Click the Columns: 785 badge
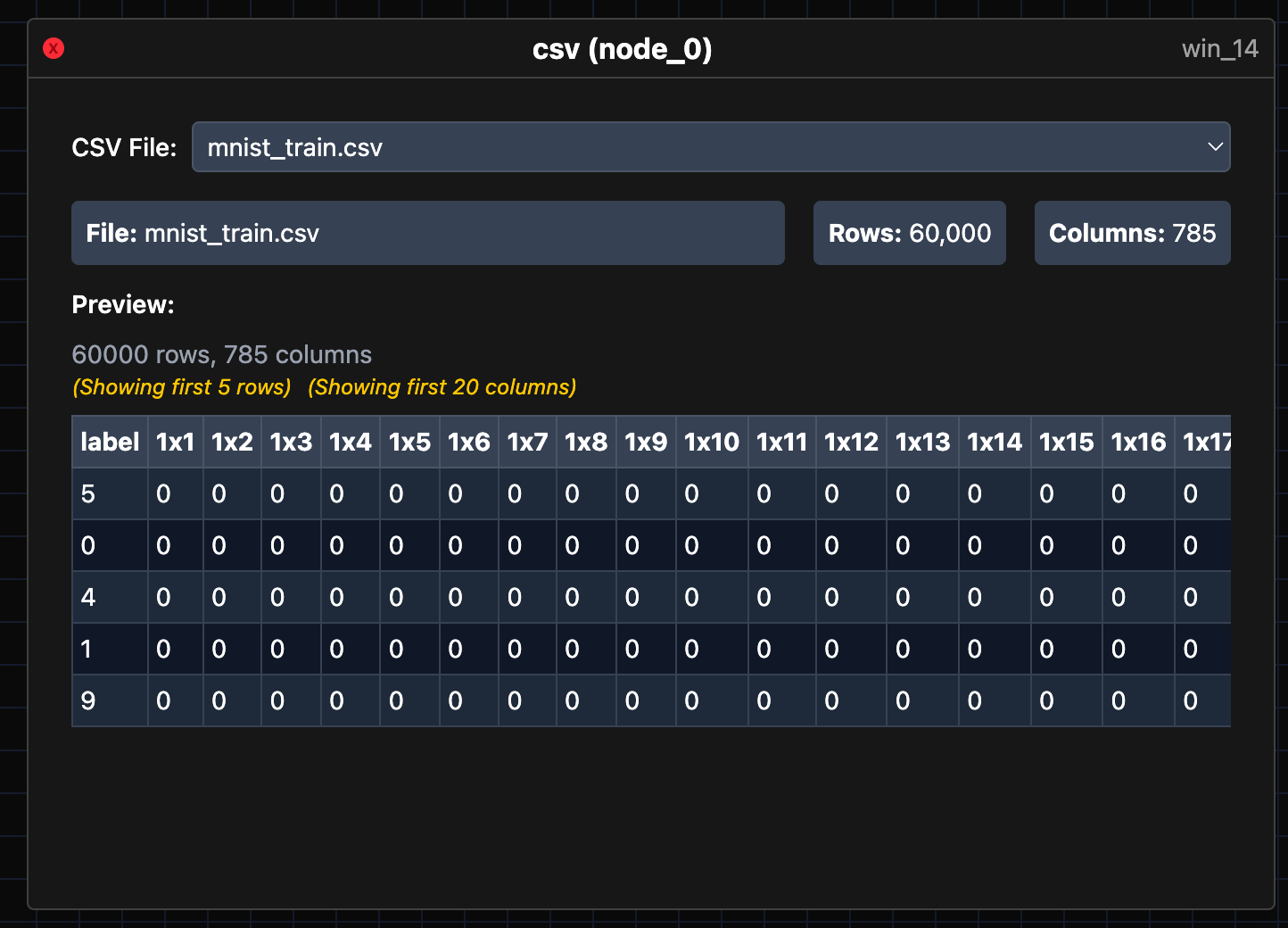 pos(1132,233)
